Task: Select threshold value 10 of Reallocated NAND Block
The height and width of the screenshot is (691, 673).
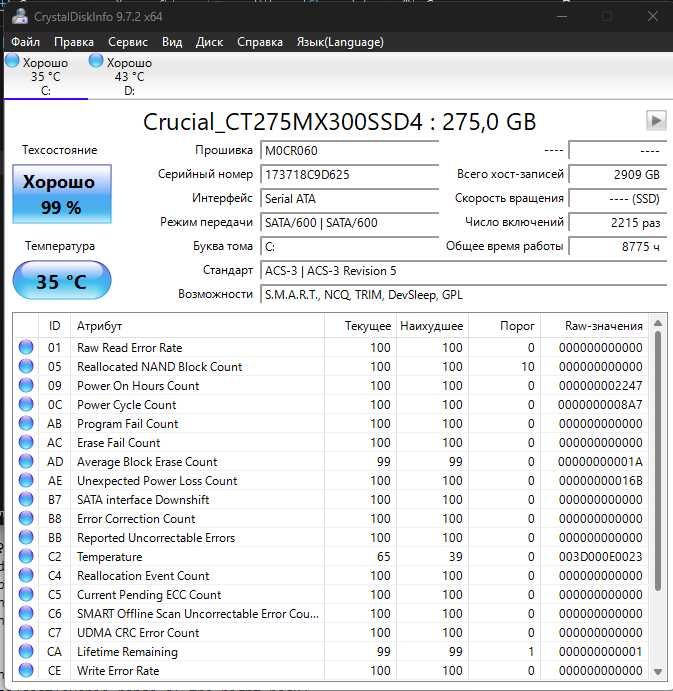Action: coord(528,367)
